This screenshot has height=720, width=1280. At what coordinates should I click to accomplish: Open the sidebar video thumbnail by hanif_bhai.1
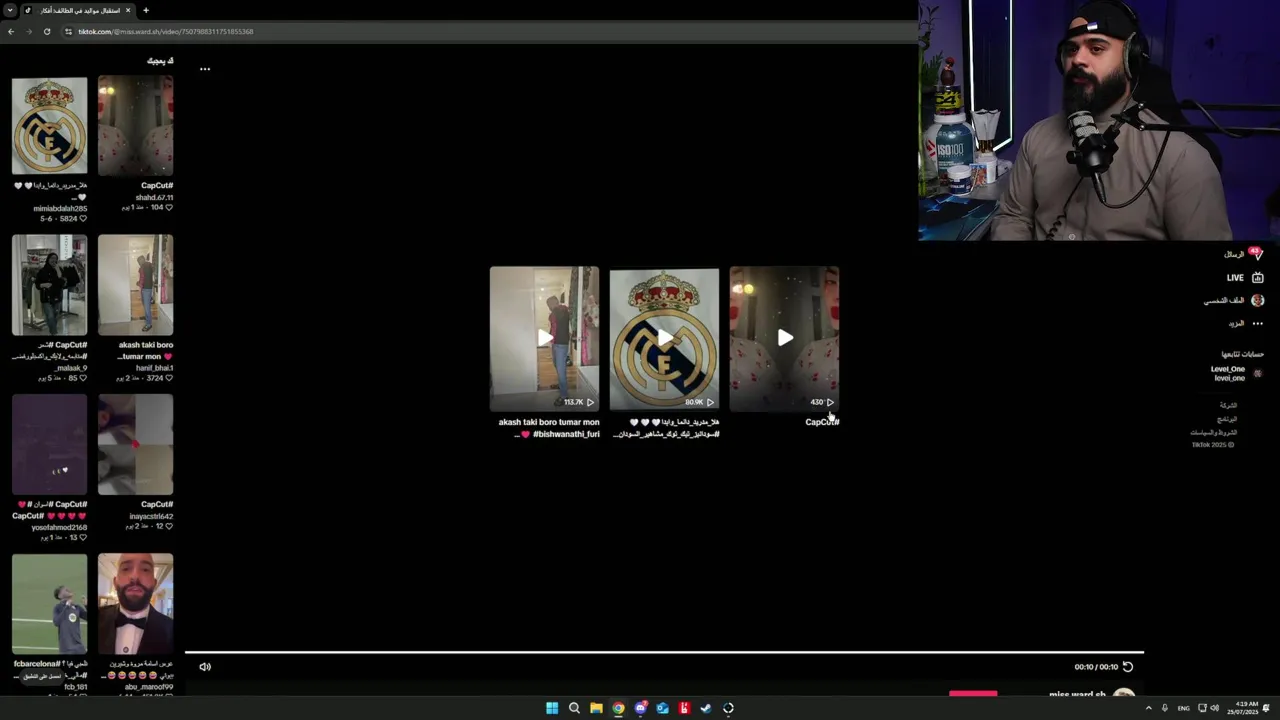pyautogui.click(x=135, y=285)
